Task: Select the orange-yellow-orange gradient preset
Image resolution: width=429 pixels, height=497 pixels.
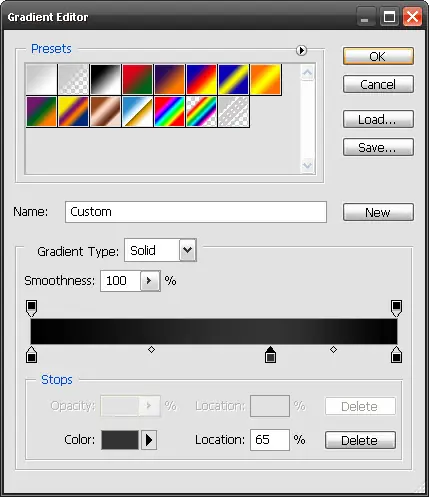Action: point(265,80)
